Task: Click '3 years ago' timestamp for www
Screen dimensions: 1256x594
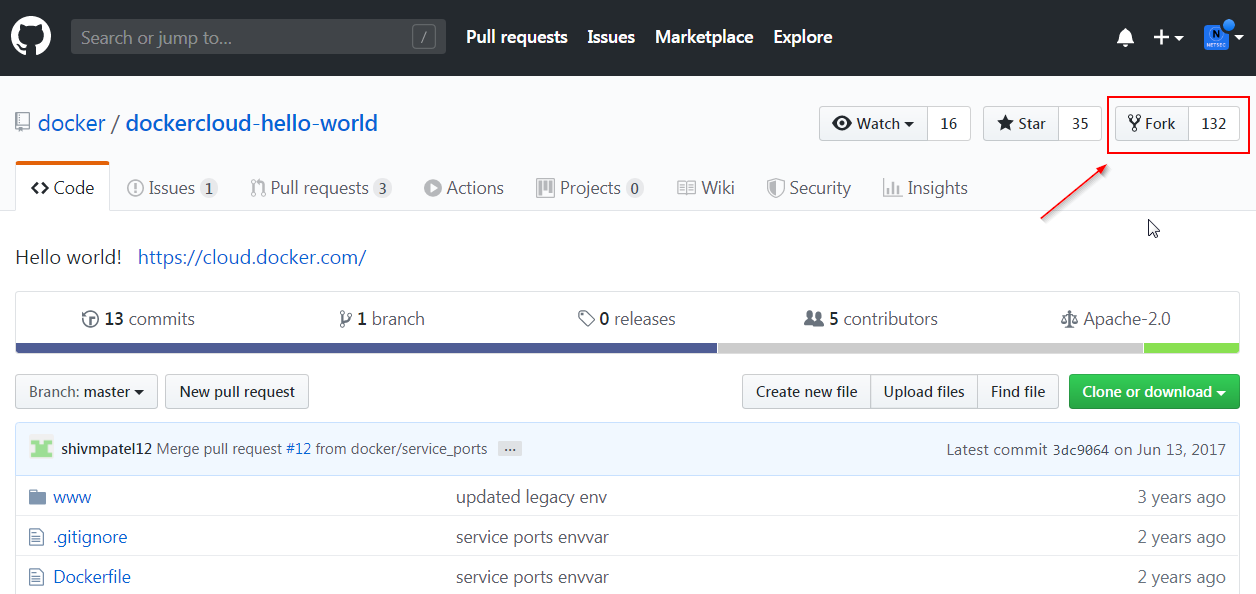Action: coord(1181,497)
